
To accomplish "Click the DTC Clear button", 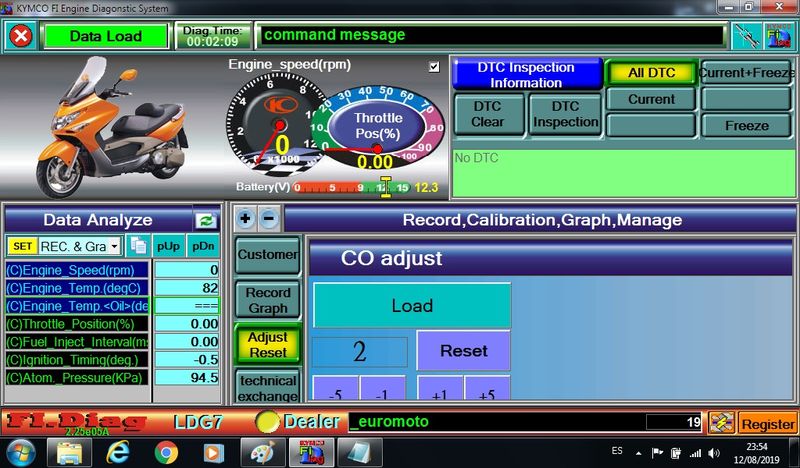I will pos(488,114).
